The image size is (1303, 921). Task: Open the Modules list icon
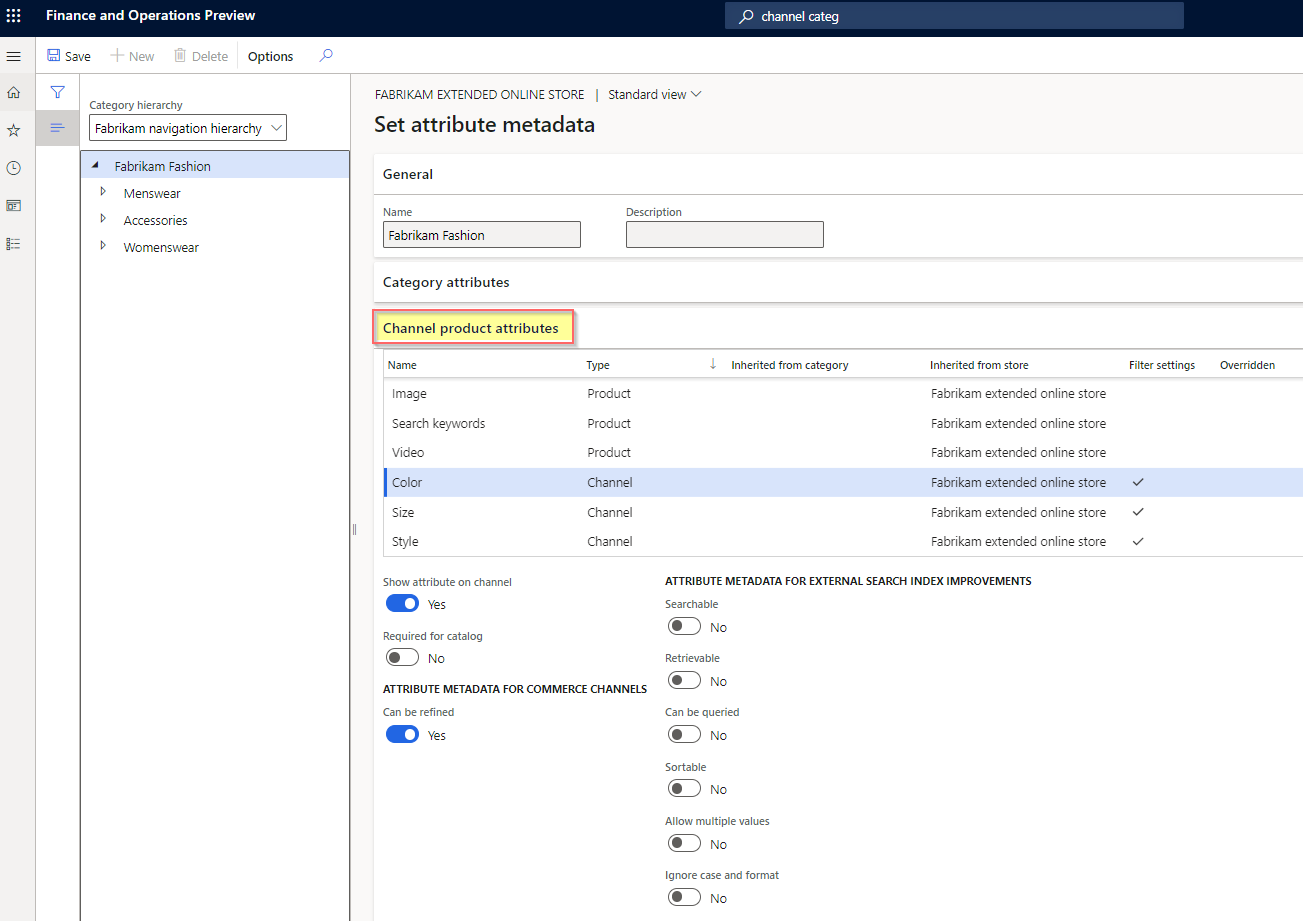(x=13, y=243)
